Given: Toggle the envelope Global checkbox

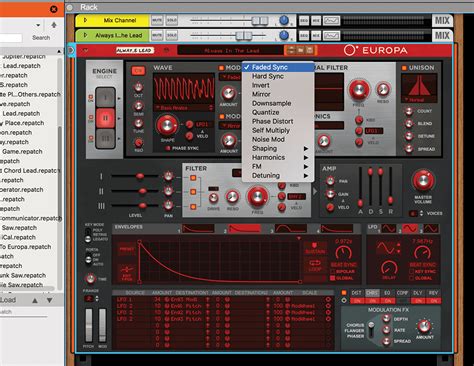Looking at the screenshot, I should (x=332, y=278).
